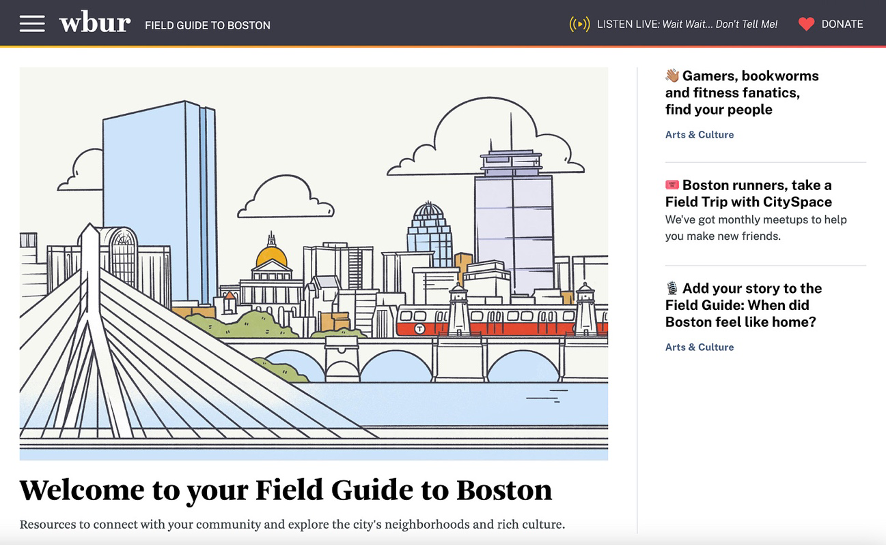The image size is (887, 545).
Task: Click the ticket emoji beside Boston runners headline
Action: point(672,184)
